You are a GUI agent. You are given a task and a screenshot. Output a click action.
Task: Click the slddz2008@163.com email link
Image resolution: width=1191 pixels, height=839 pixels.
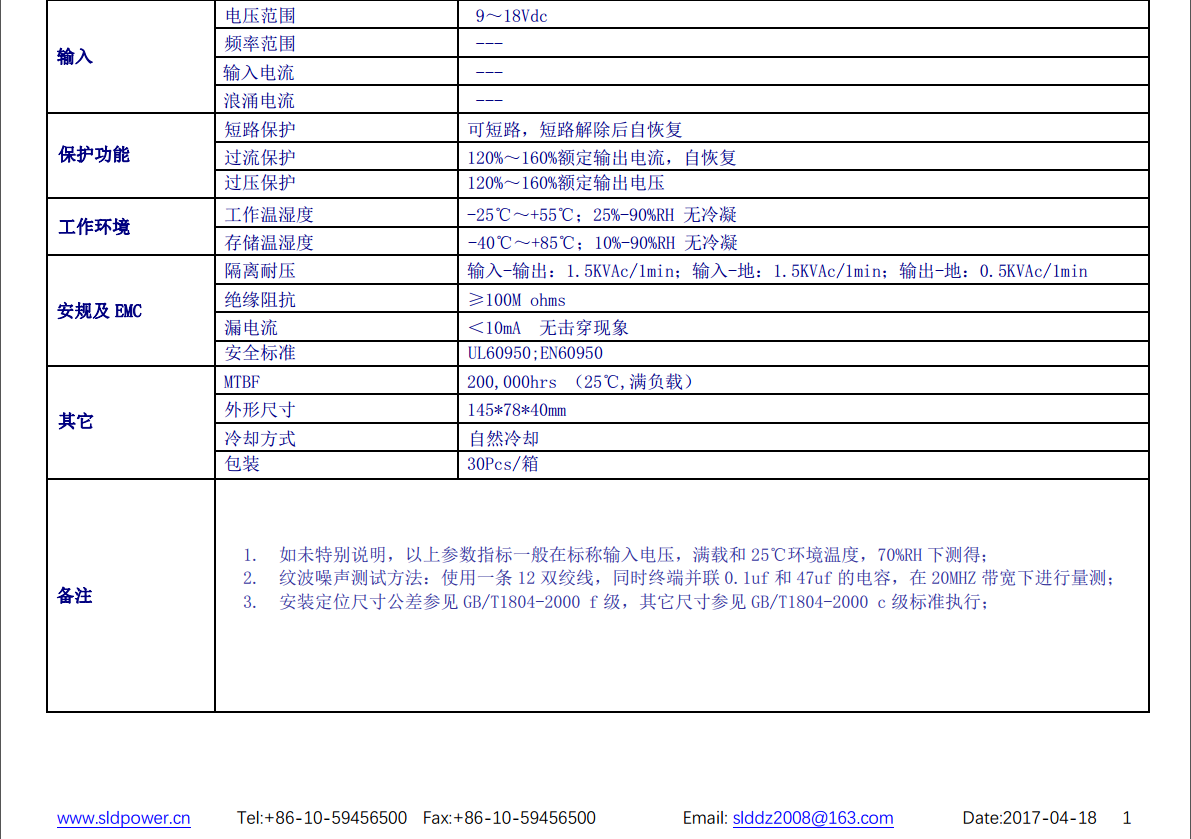[812, 818]
